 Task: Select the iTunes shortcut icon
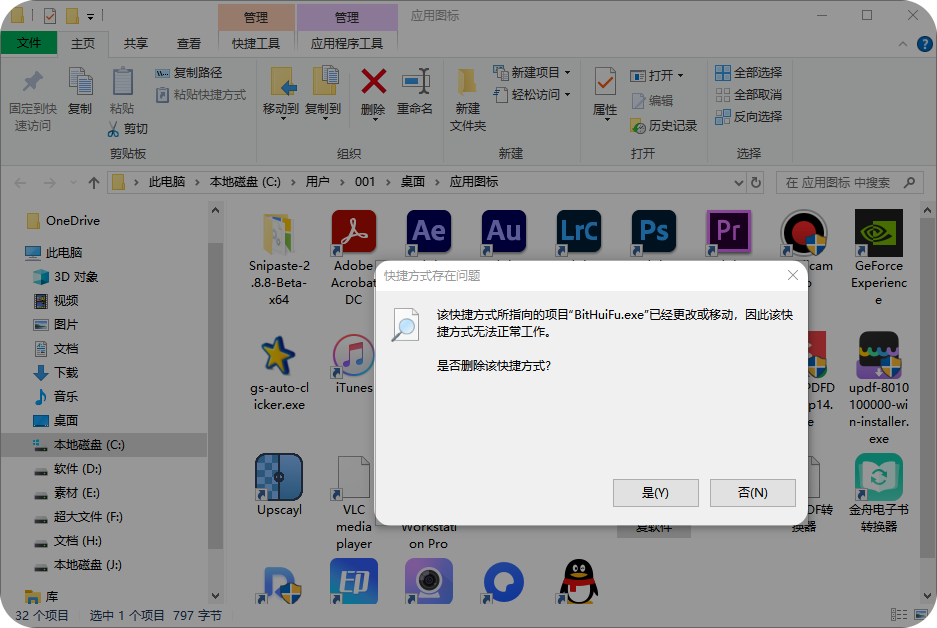(x=354, y=356)
